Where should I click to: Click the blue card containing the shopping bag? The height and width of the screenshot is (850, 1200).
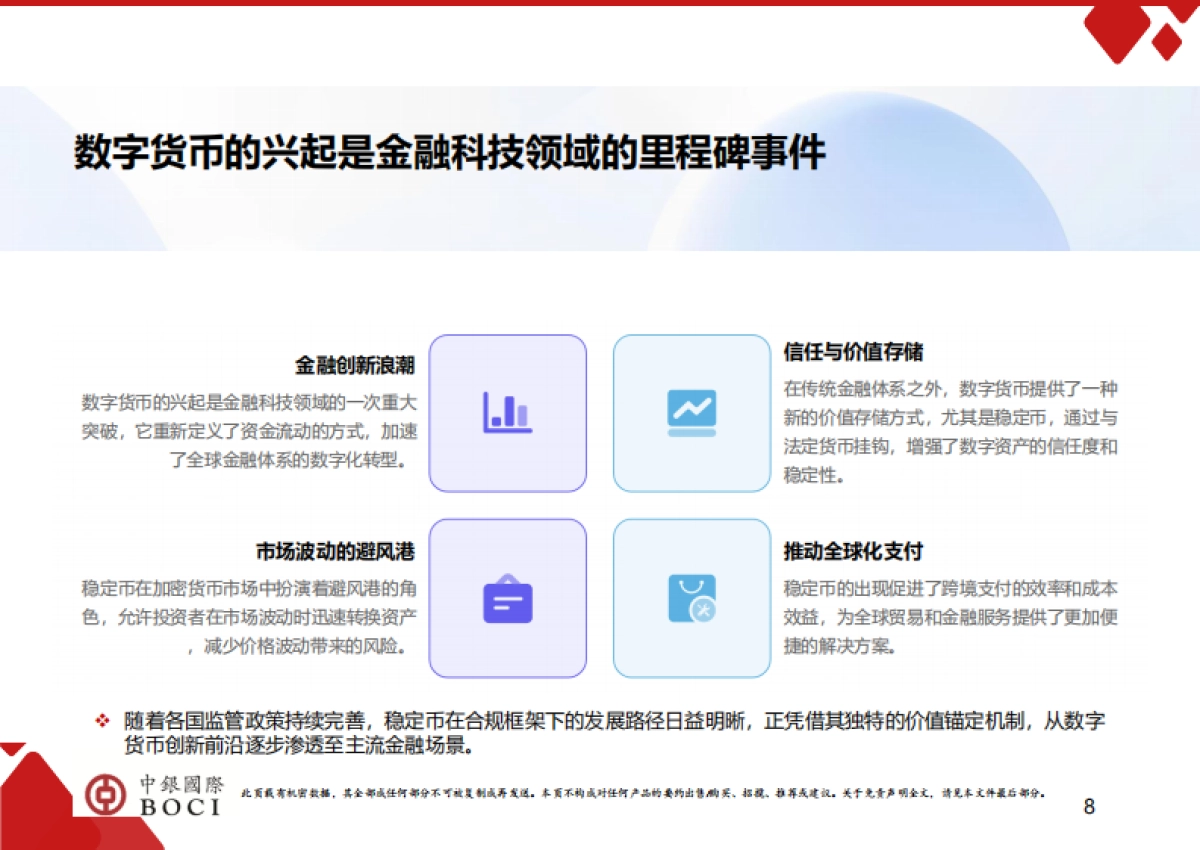(x=691, y=599)
